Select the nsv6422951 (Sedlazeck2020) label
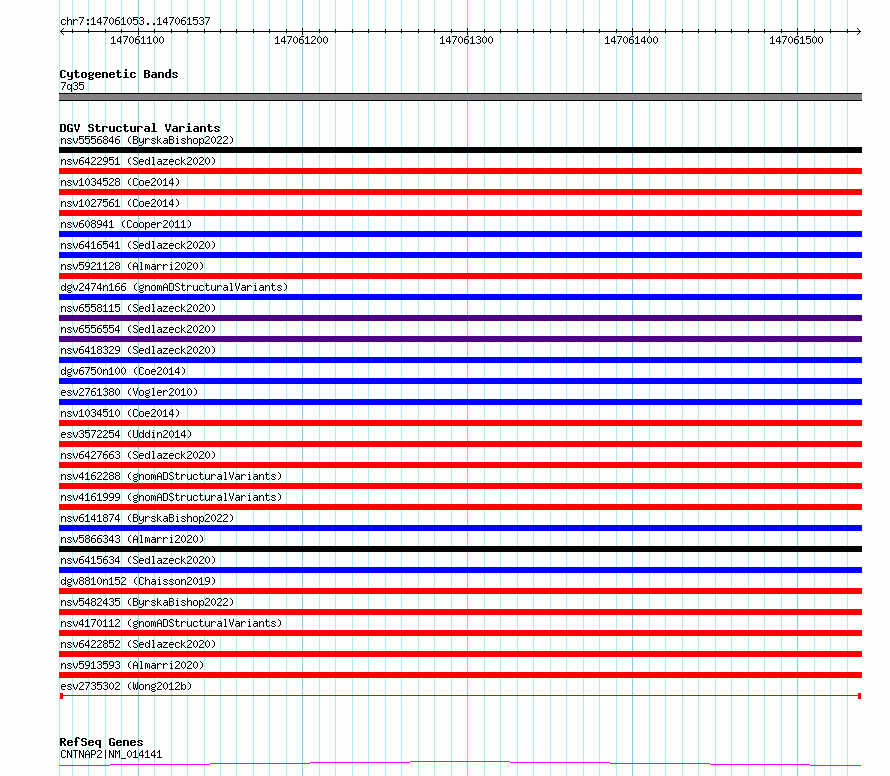This screenshot has height=776, width=890. (x=138, y=161)
